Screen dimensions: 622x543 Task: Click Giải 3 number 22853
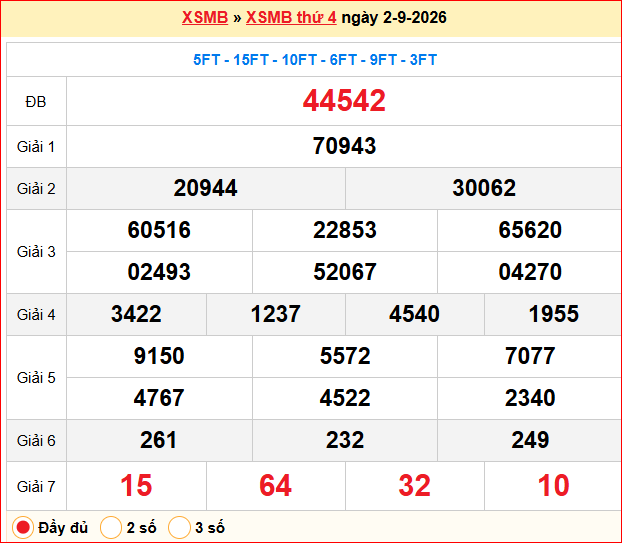[x=345, y=230]
